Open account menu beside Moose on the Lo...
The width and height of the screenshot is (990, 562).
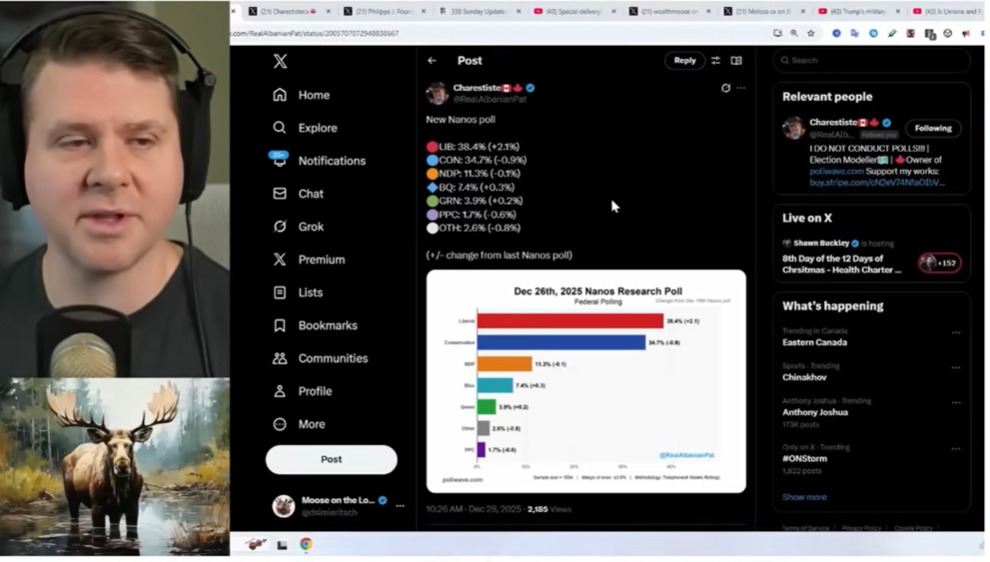tap(400, 506)
